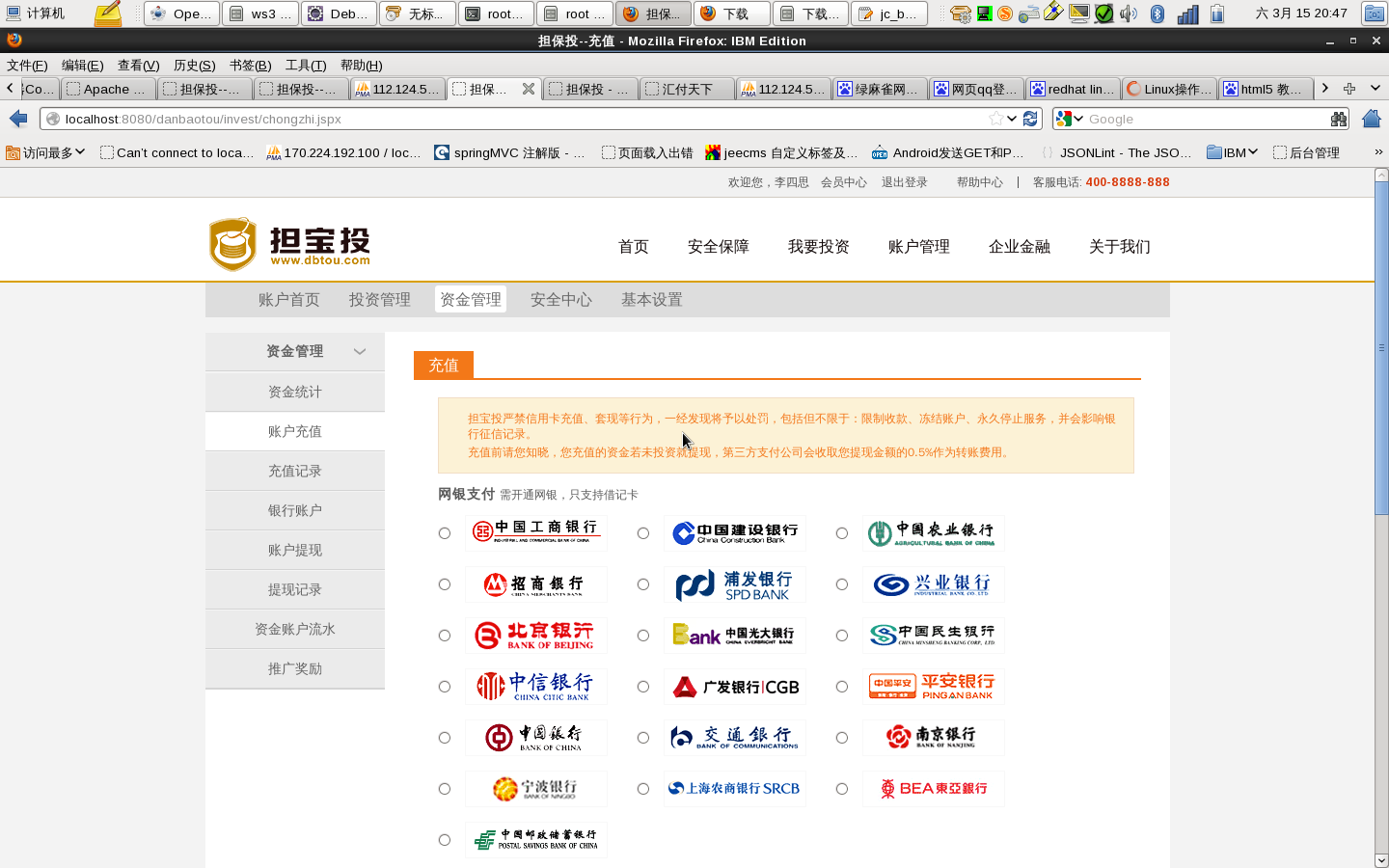Click China Construction Bank logo
The image size is (1389, 868).
tap(735, 533)
